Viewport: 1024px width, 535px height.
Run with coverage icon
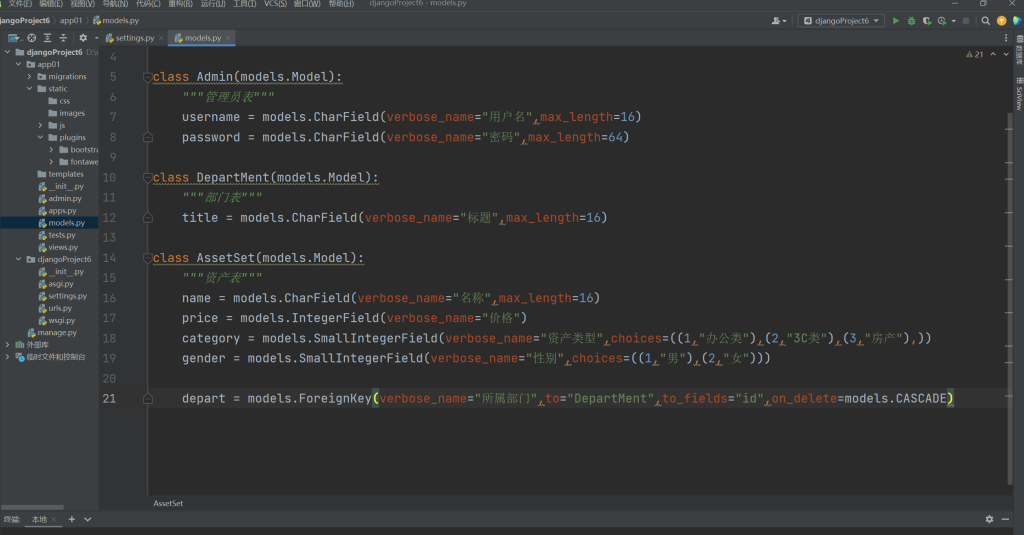(927, 20)
